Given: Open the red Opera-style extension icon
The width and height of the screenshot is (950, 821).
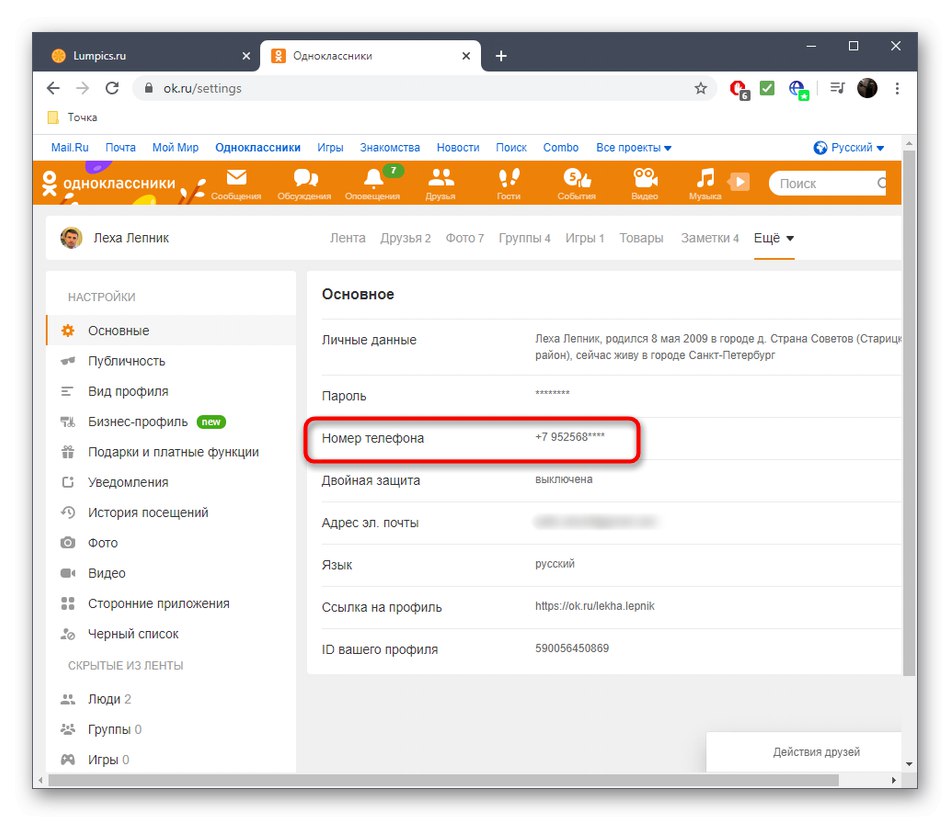Looking at the screenshot, I should click(739, 90).
